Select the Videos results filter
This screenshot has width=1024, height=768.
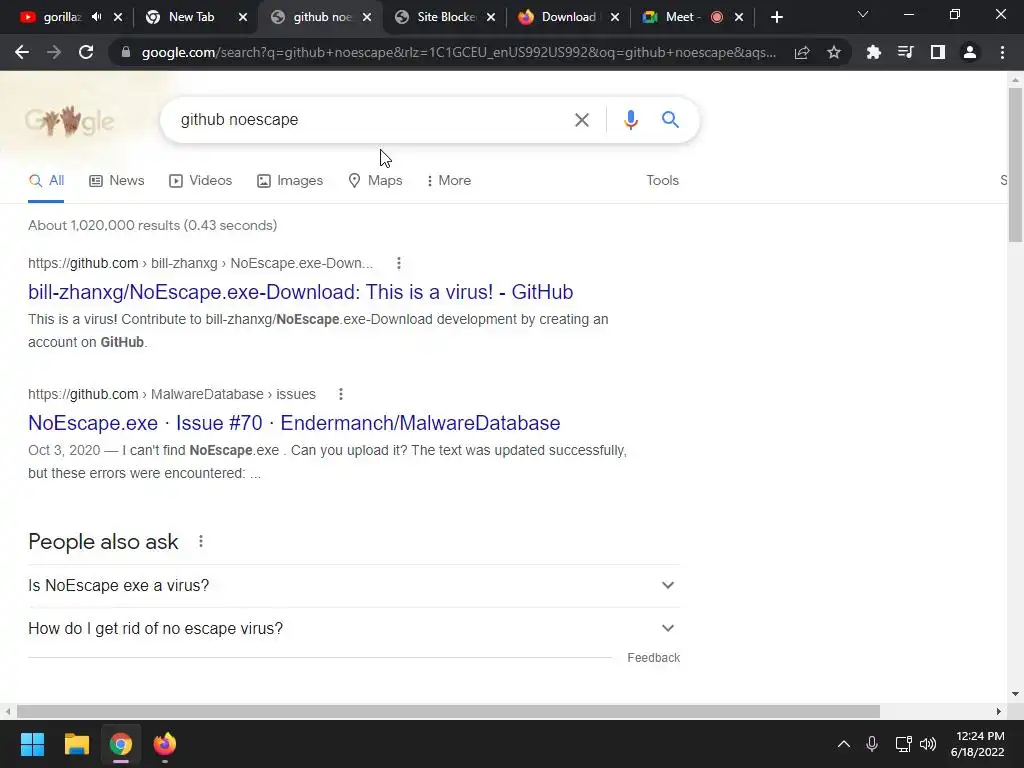click(200, 180)
